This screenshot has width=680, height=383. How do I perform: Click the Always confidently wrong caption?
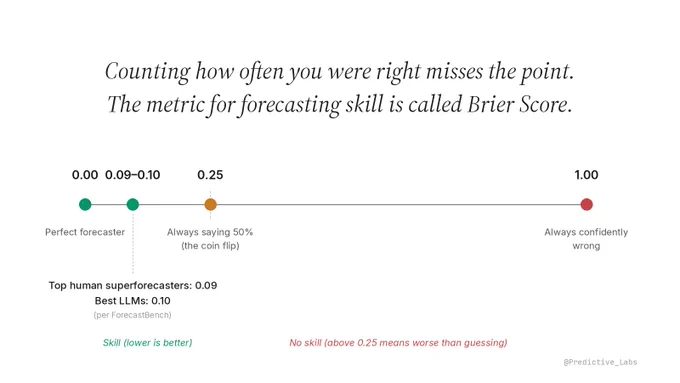click(x=586, y=239)
